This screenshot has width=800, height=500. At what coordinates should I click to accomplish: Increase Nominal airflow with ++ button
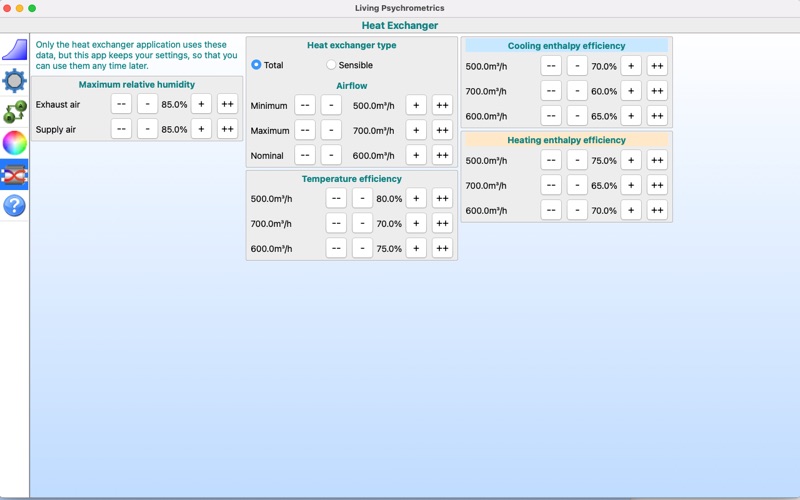tap(442, 155)
